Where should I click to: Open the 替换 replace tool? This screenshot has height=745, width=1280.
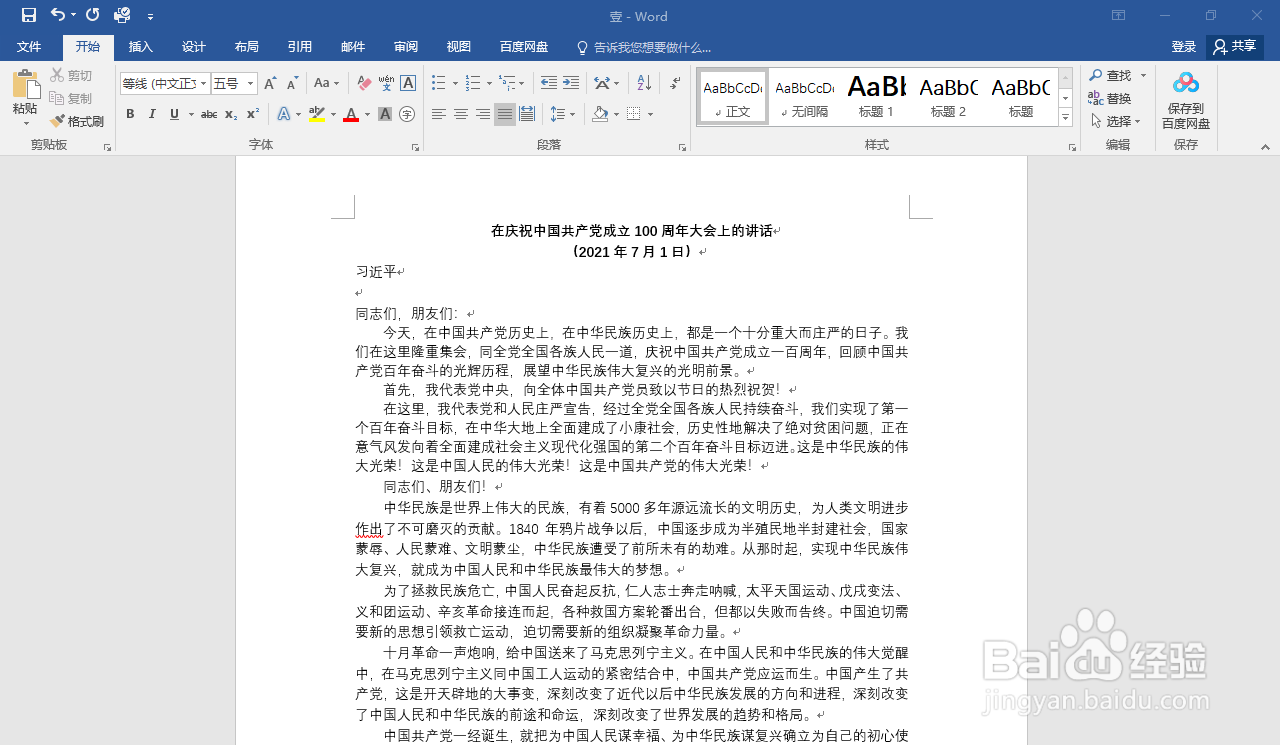click(1110, 98)
